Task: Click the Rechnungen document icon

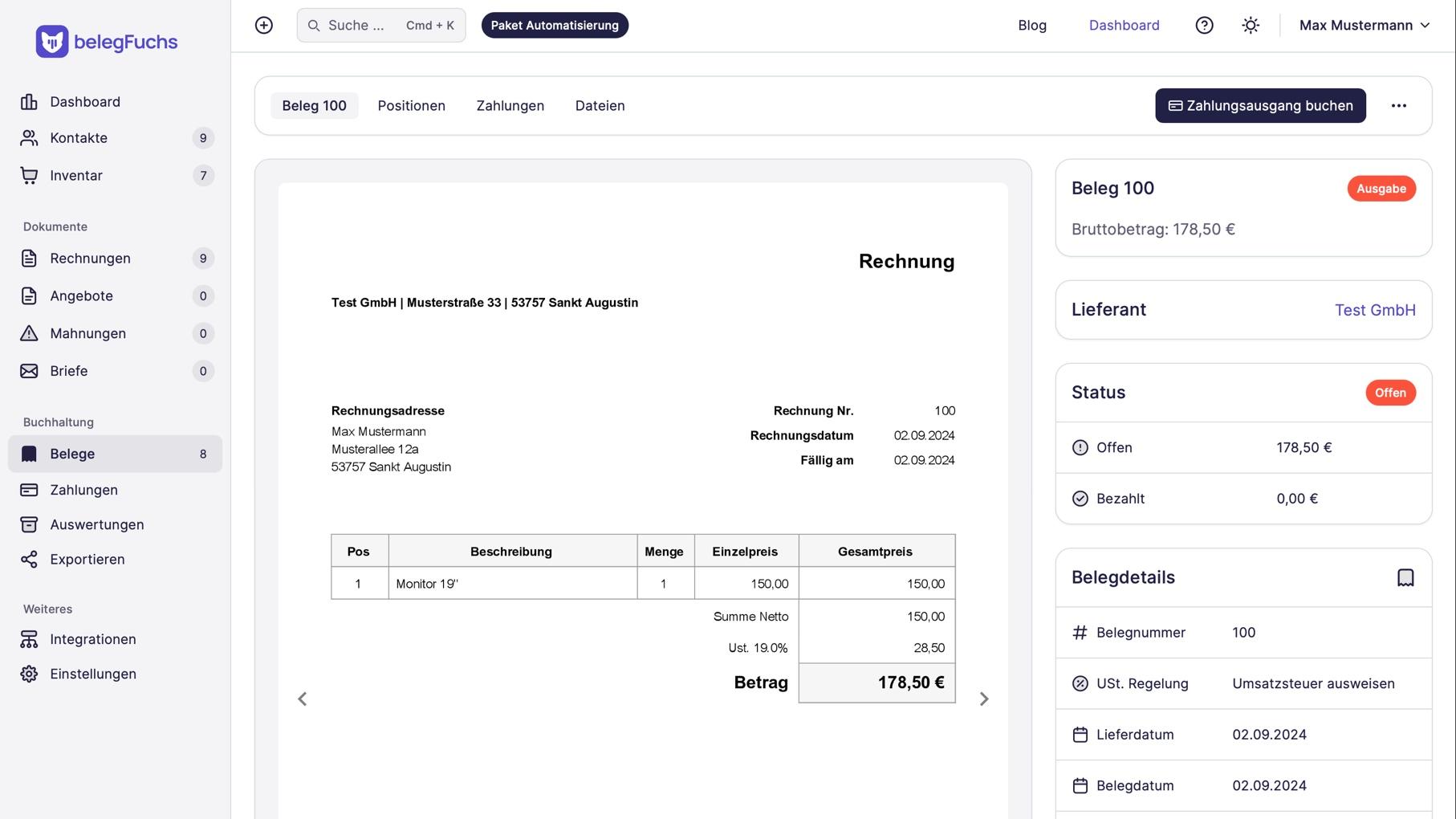Action: (x=29, y=258)
